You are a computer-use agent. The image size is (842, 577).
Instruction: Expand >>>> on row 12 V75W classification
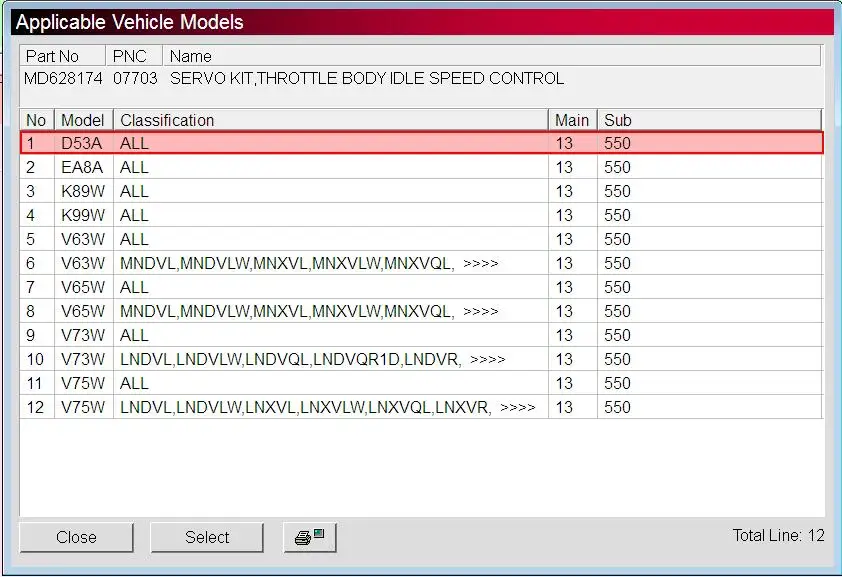coord(518,407)
